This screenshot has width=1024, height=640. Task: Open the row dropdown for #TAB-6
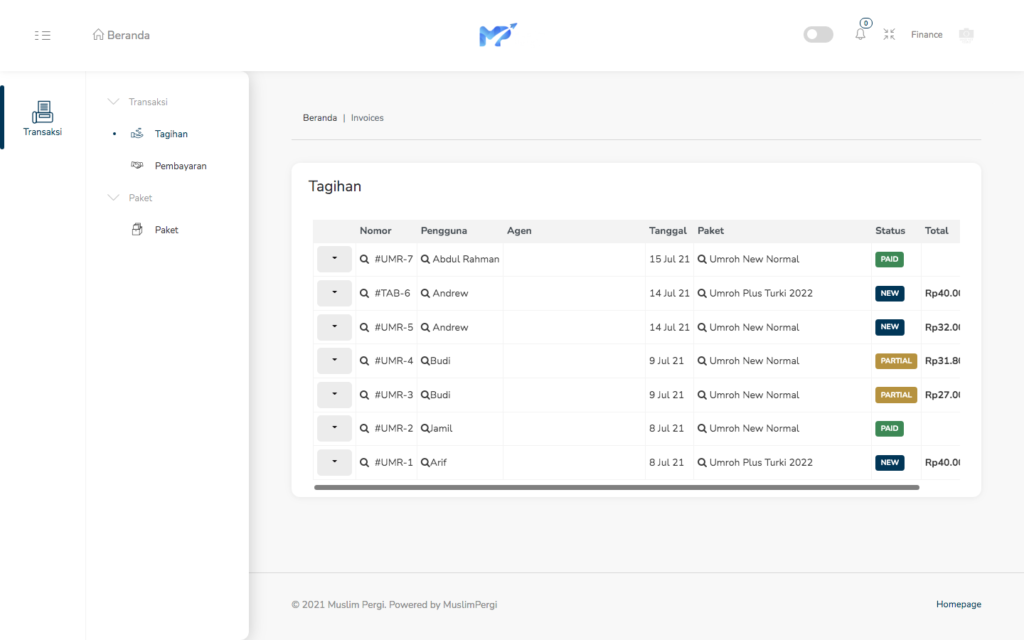tap(334, 293)
